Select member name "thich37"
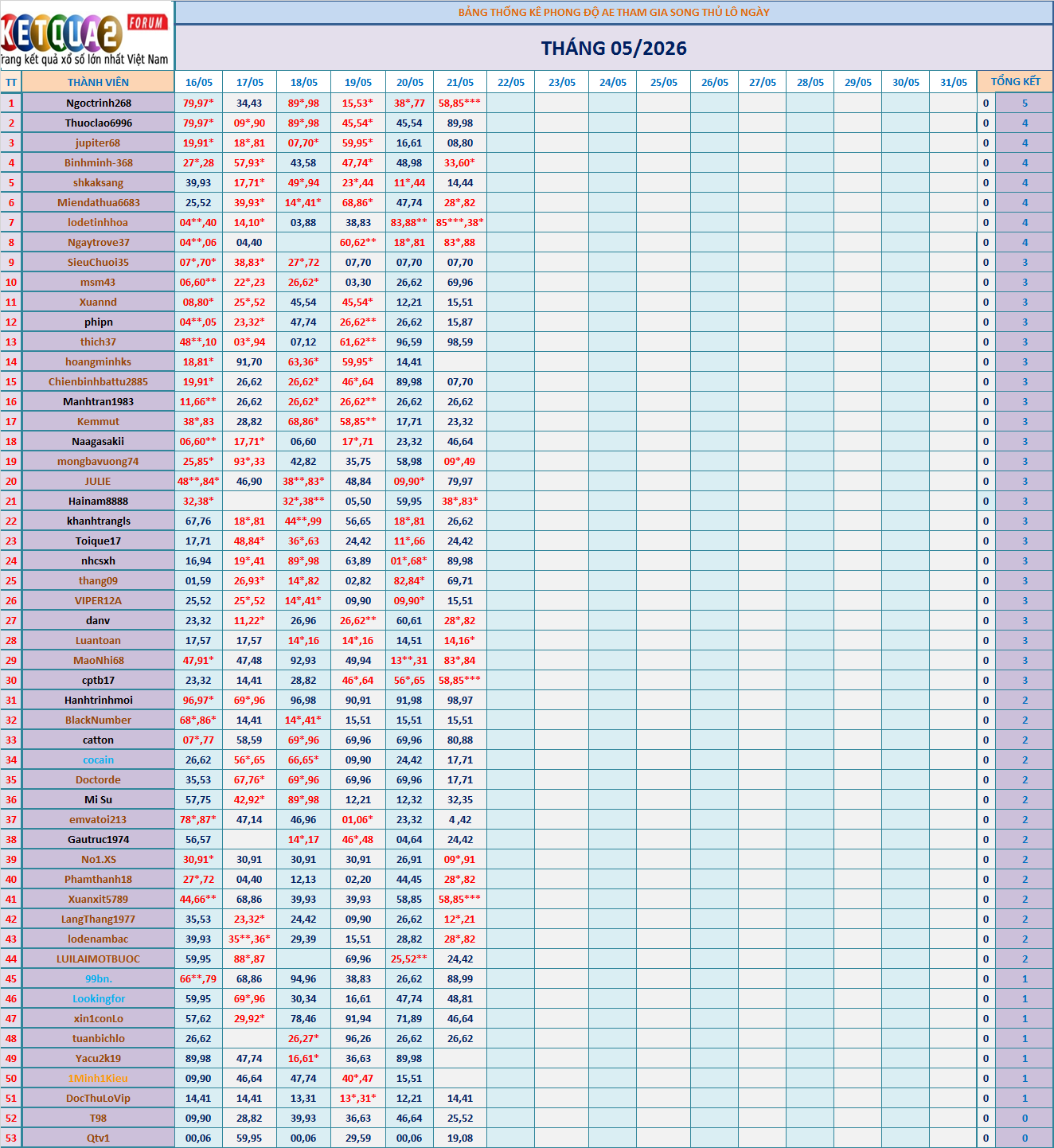 click(98, 342)
